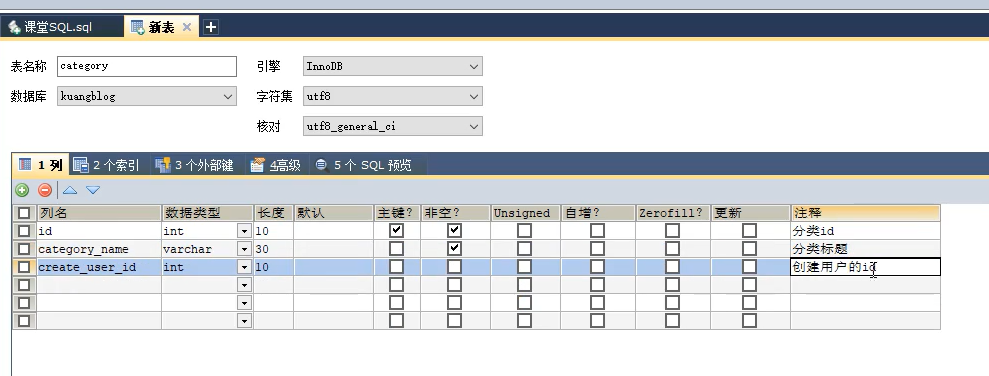The image size is (989, 376).
Task: Uncheck 非空 for category_name row
Action: (x=454, y=249)
